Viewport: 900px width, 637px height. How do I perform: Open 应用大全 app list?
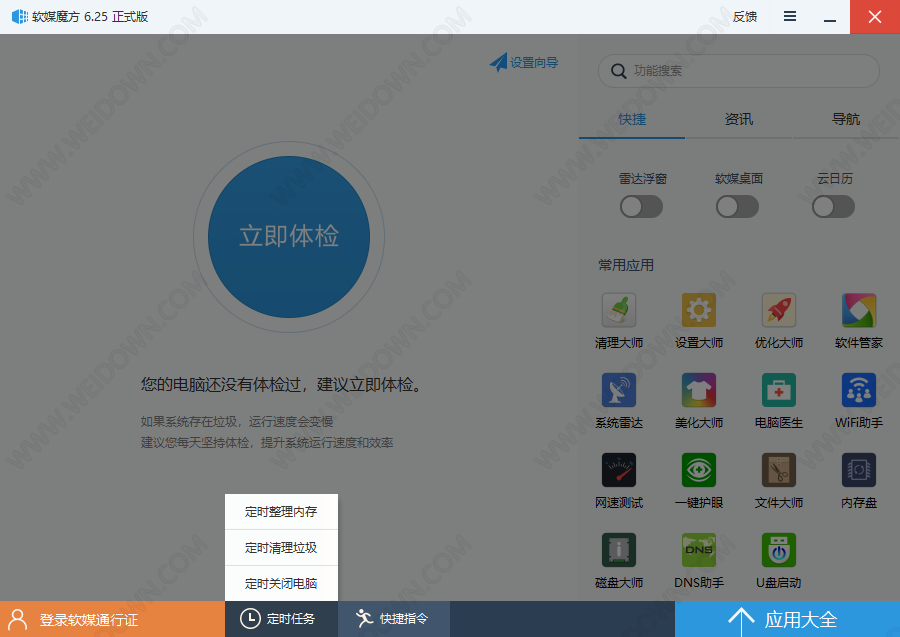pyautogui.click(x=788, y=619)
